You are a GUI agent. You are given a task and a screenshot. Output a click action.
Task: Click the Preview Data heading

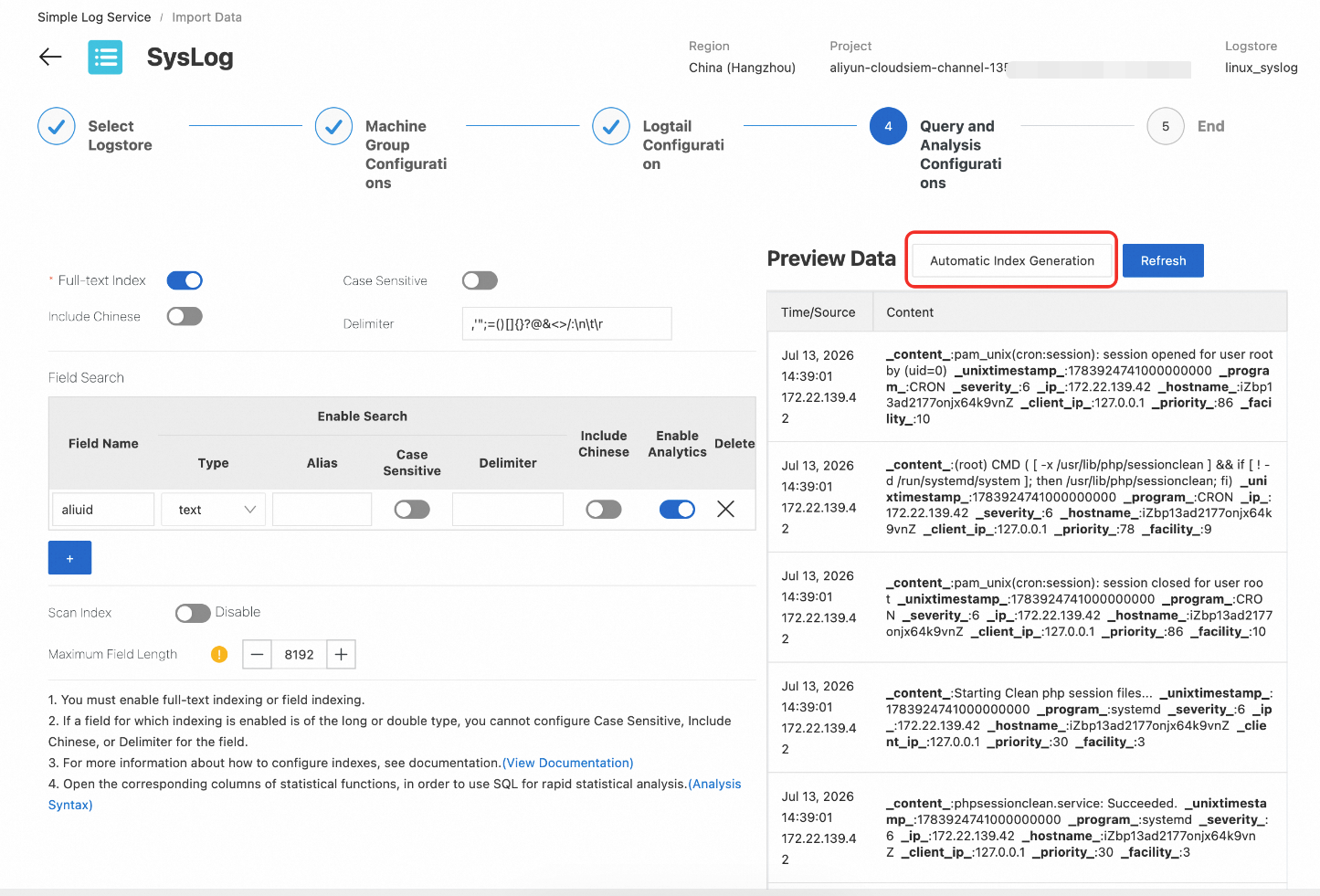pyautogui.click(x=831, y=258)
